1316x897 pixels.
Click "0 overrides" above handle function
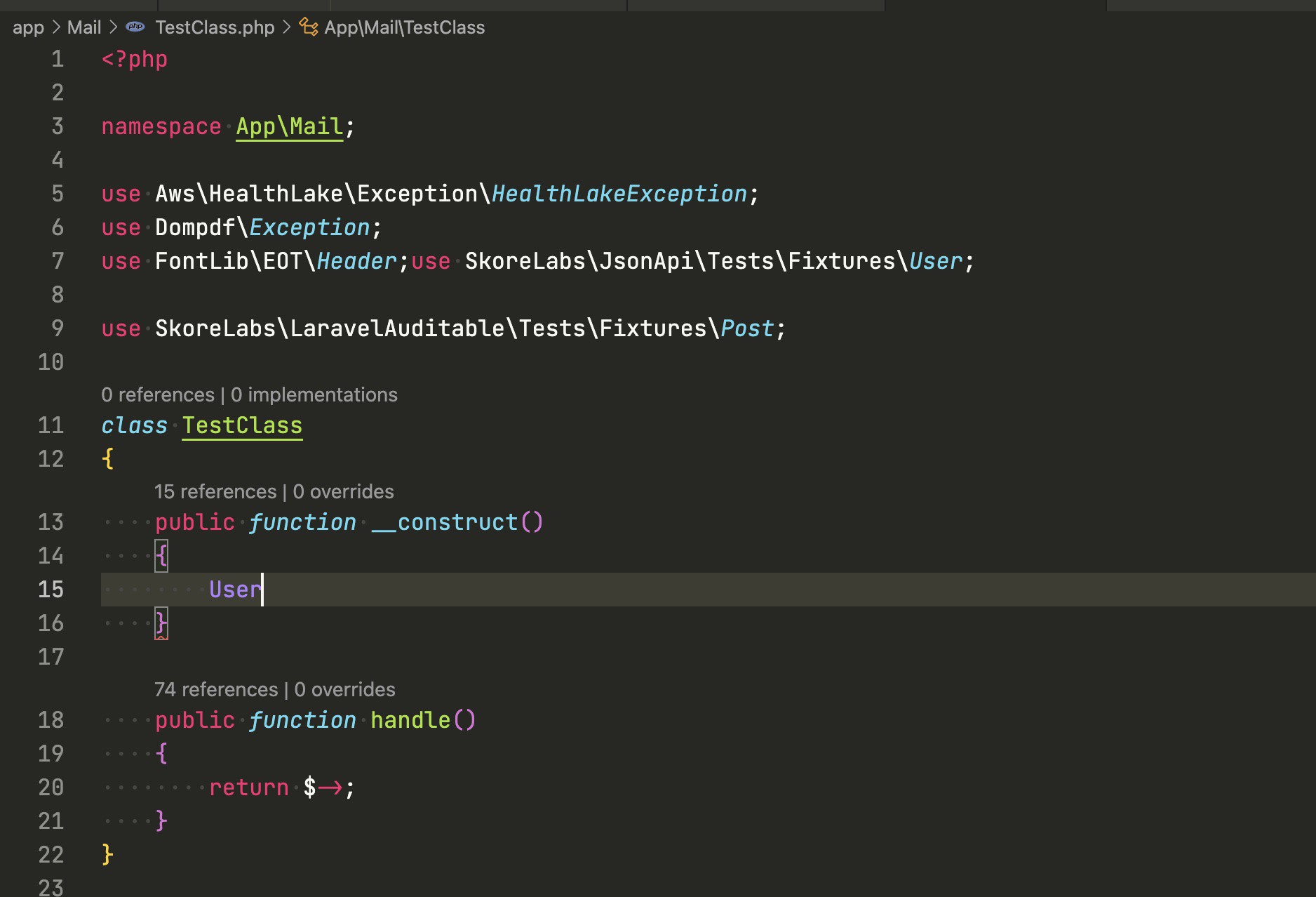(x=344, y=690)
